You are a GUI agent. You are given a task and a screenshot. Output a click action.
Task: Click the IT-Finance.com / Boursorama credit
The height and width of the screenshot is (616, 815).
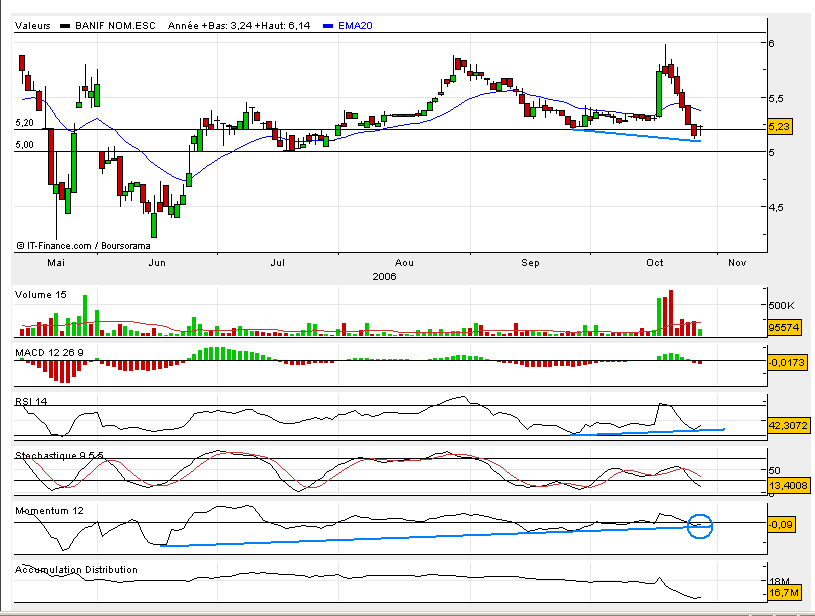click(x=84, y=246)
